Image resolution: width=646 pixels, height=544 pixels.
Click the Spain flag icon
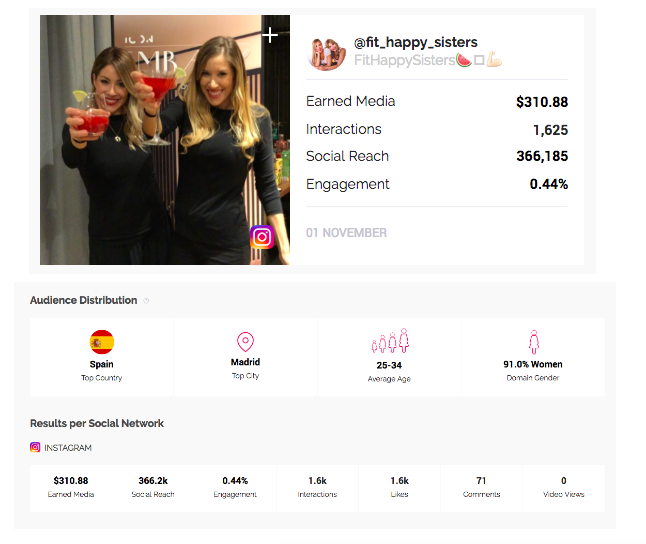coord(102,342)
